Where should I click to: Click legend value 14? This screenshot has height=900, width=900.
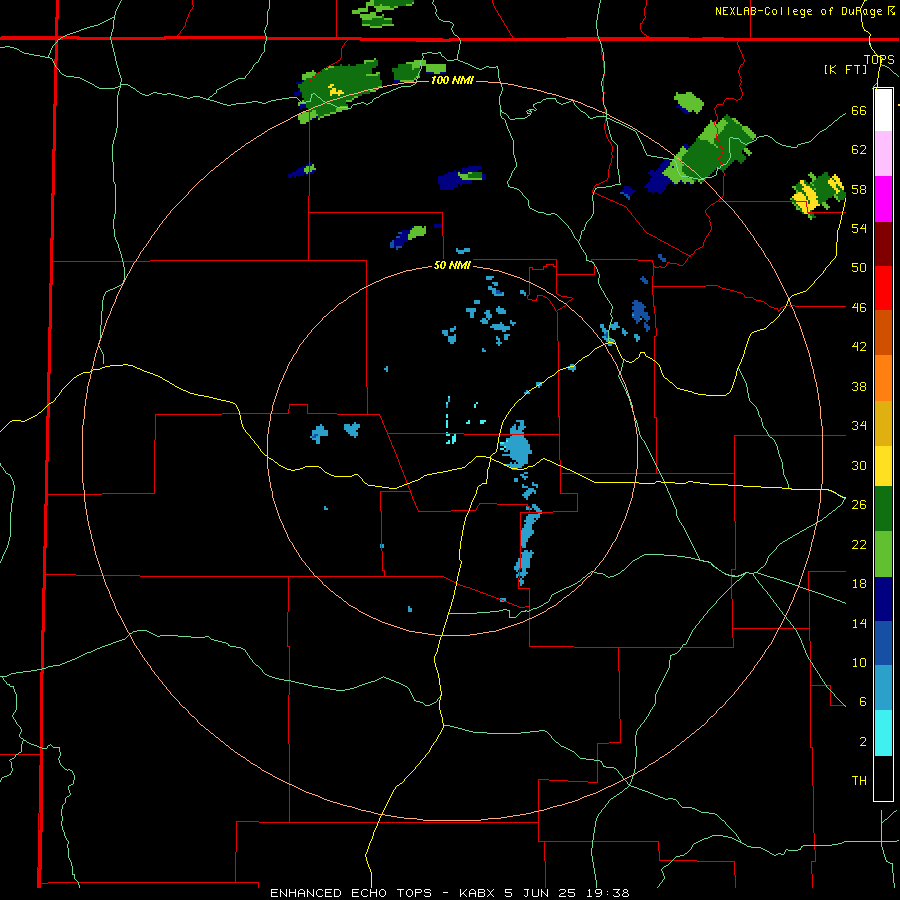coord(859,623)
